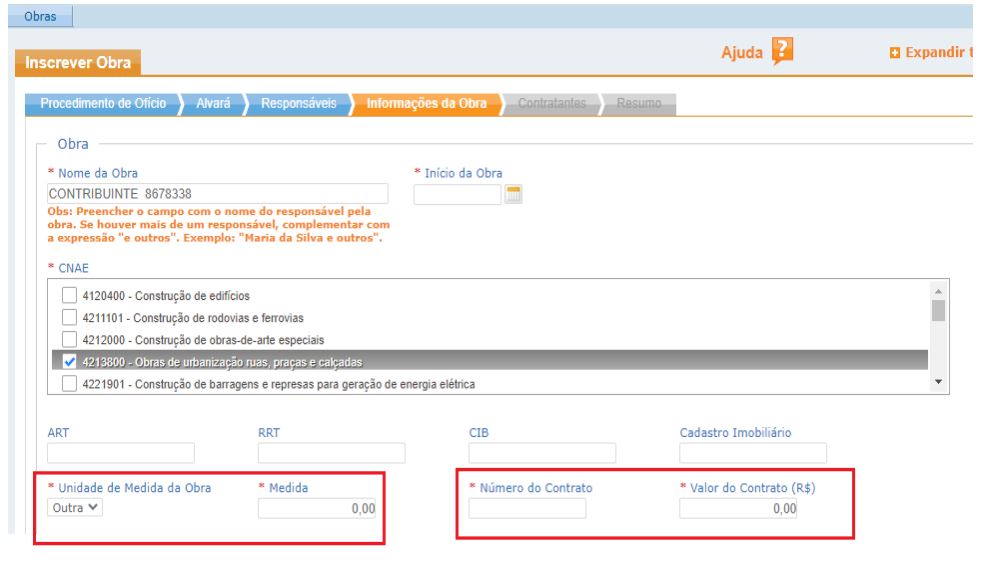Uncheck 4213800 Obras de urbanização checkbox
The image size is (982, 569).
(69, 361)
